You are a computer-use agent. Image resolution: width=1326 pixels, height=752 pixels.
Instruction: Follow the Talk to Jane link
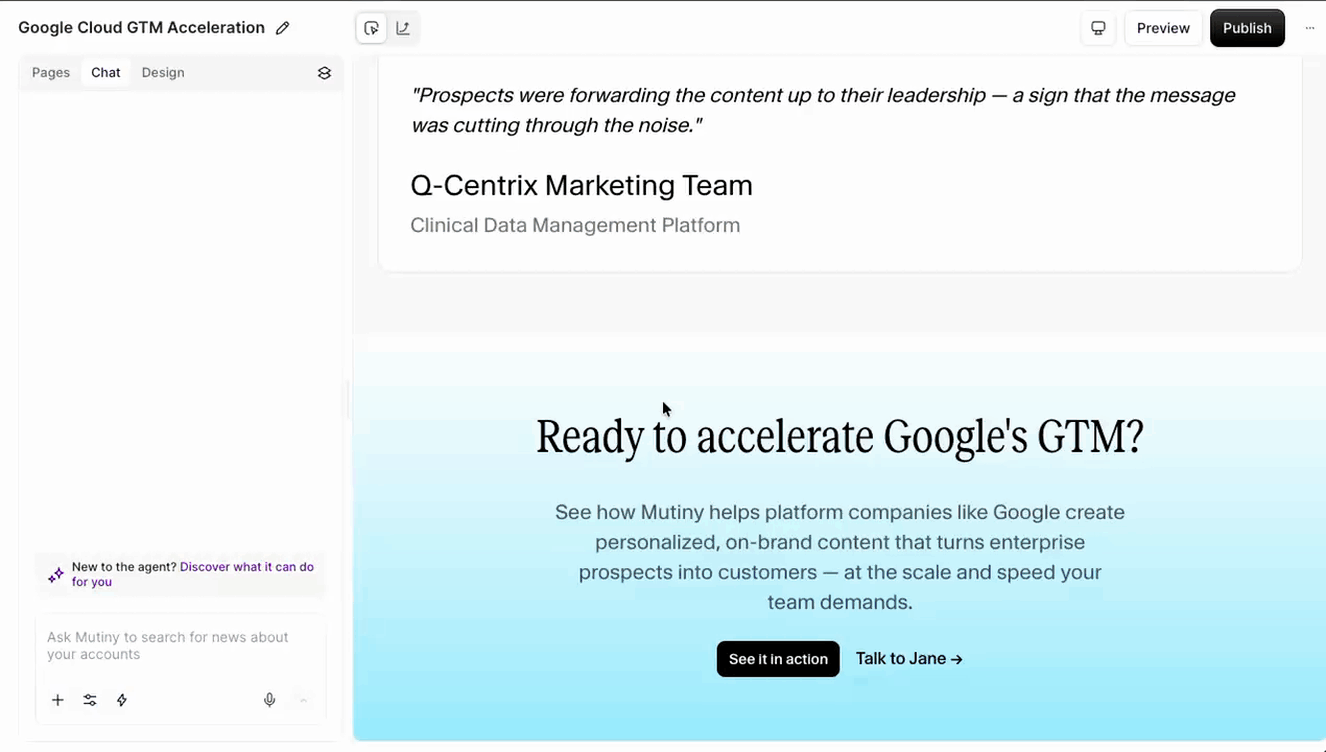click(x=909, y=659)
